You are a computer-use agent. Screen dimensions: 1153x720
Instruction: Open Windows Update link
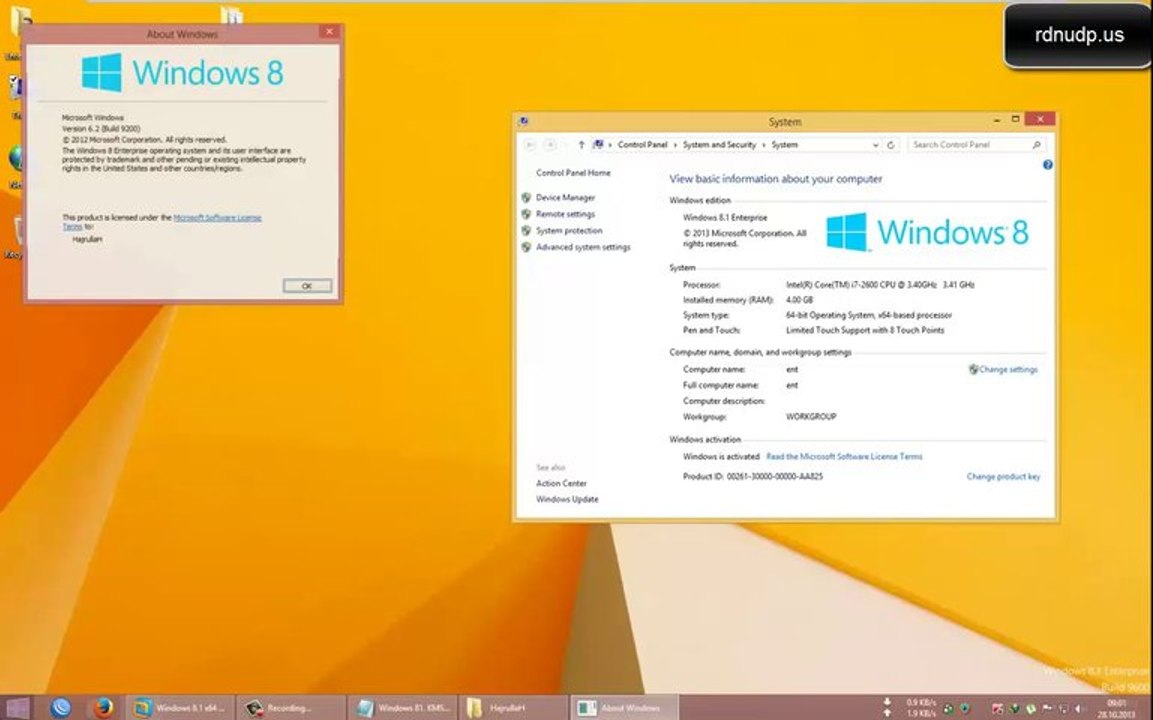pos(567,499)
